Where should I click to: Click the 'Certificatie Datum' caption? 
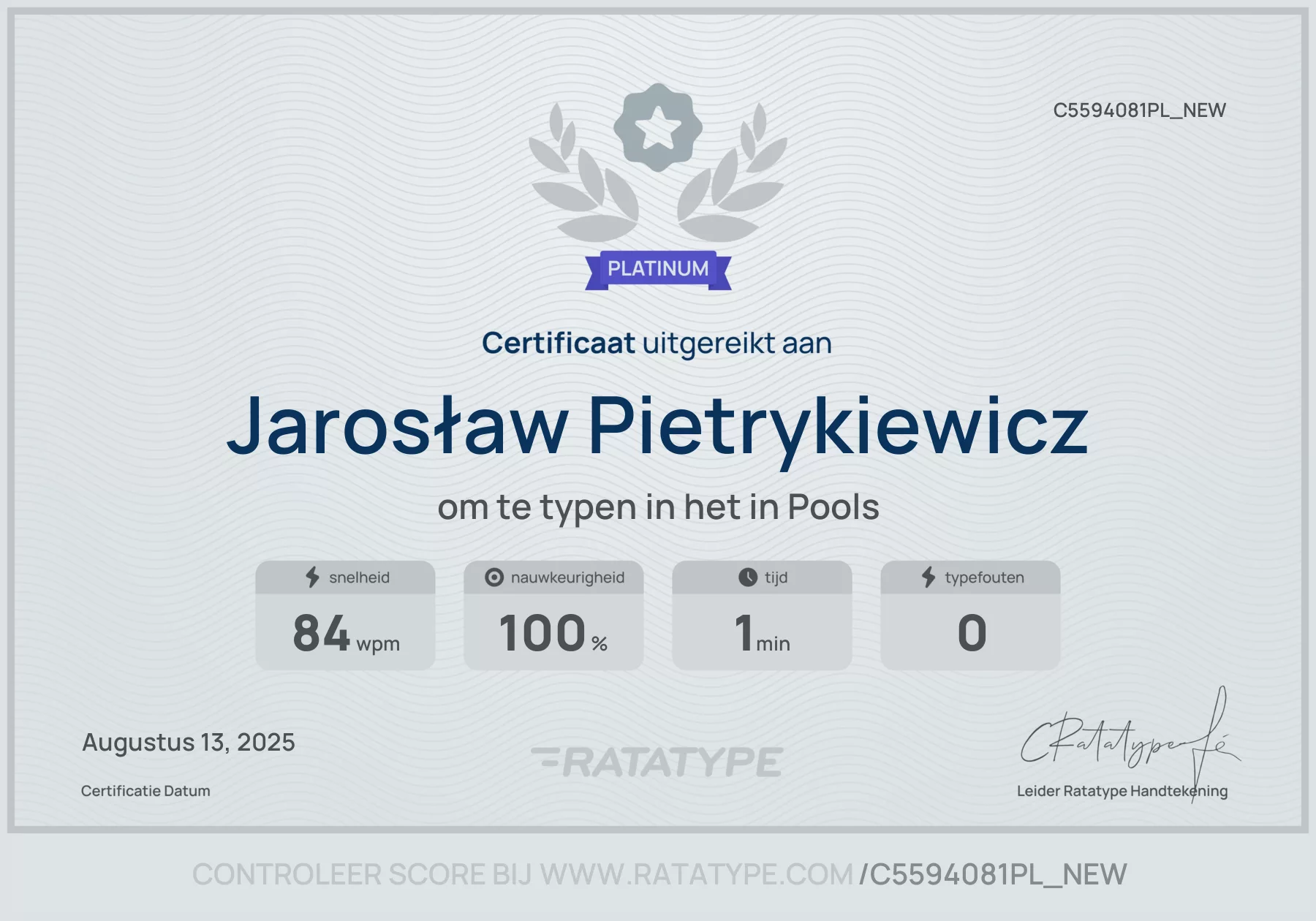[x=145, y=791]
